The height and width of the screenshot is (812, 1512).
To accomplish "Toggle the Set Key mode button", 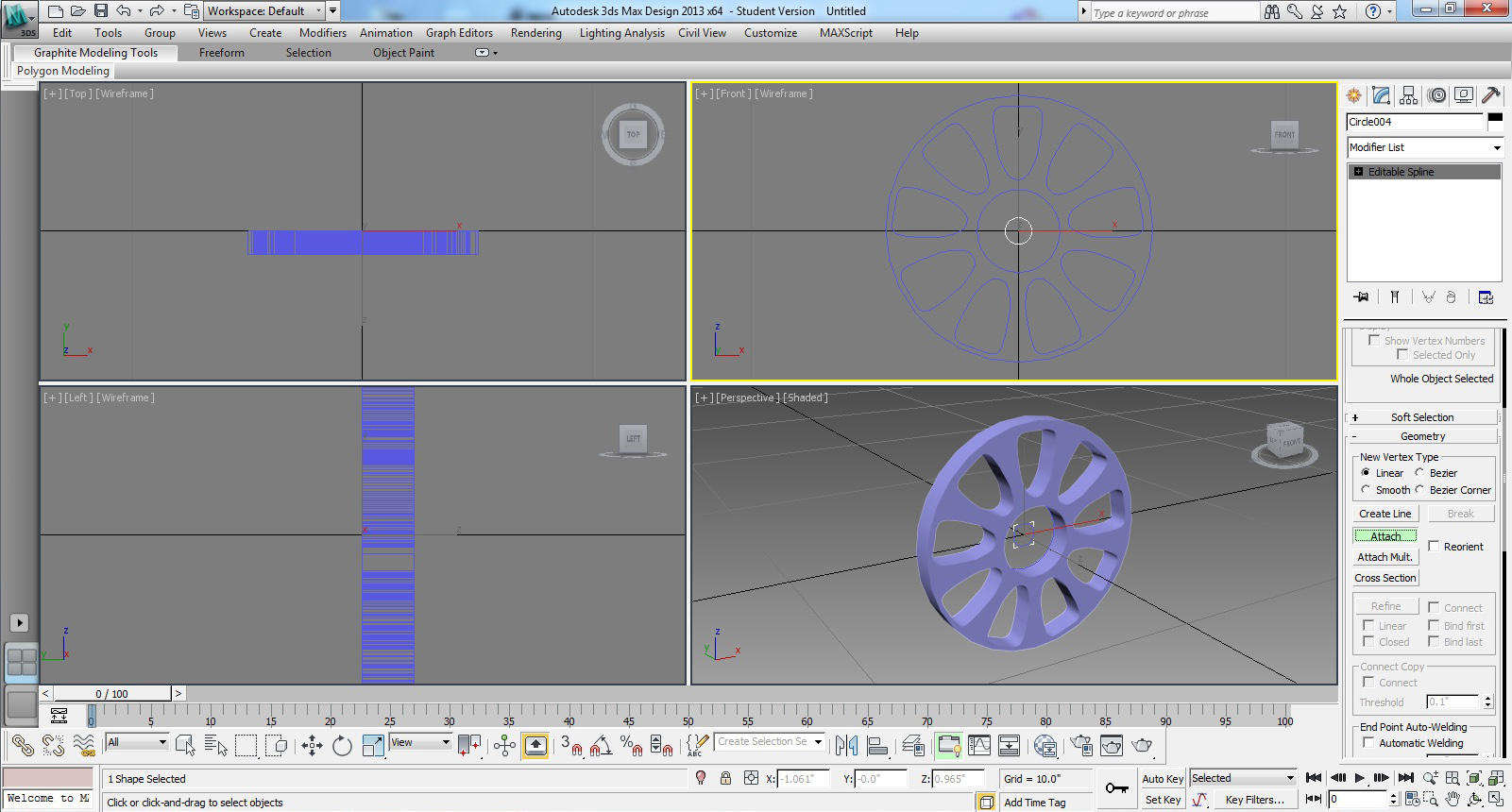I will (x=1163, y=800).
